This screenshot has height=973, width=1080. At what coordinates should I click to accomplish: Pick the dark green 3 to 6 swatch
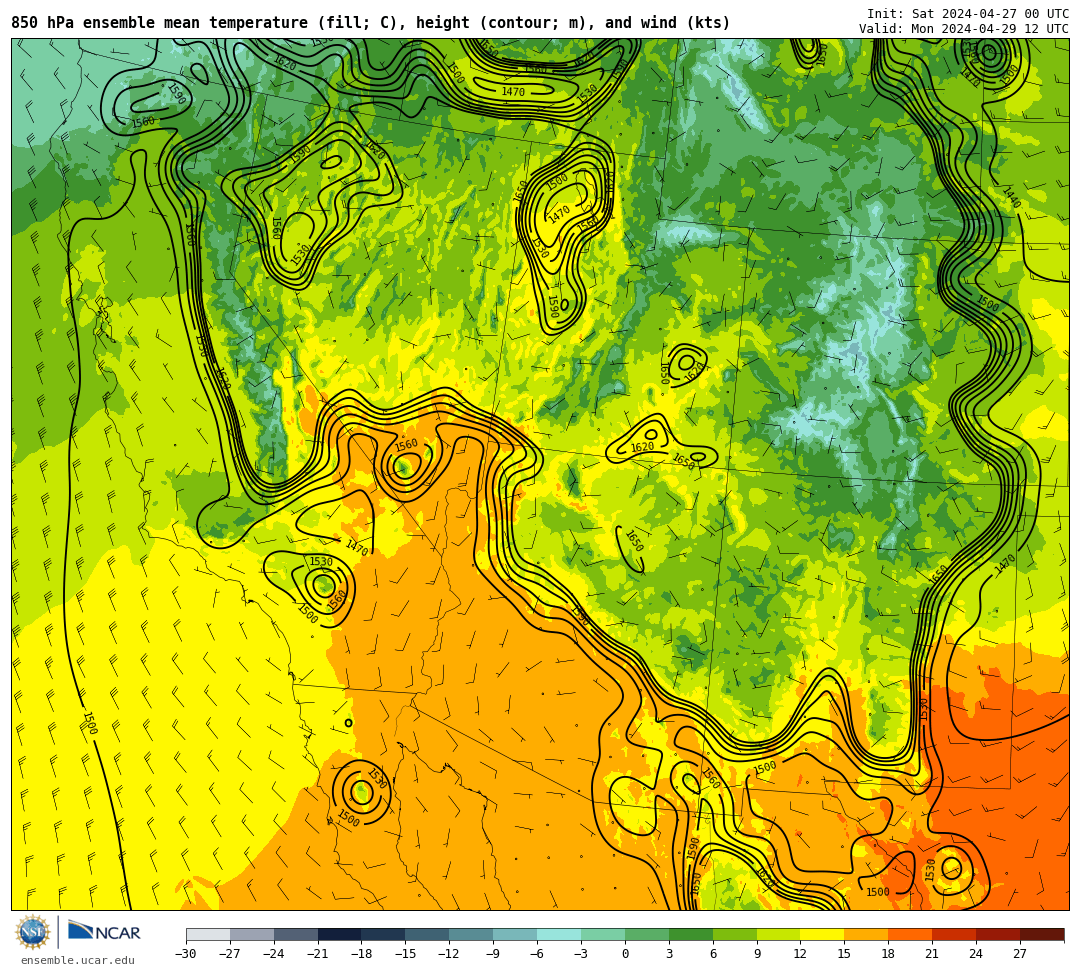tap(691, 934)
